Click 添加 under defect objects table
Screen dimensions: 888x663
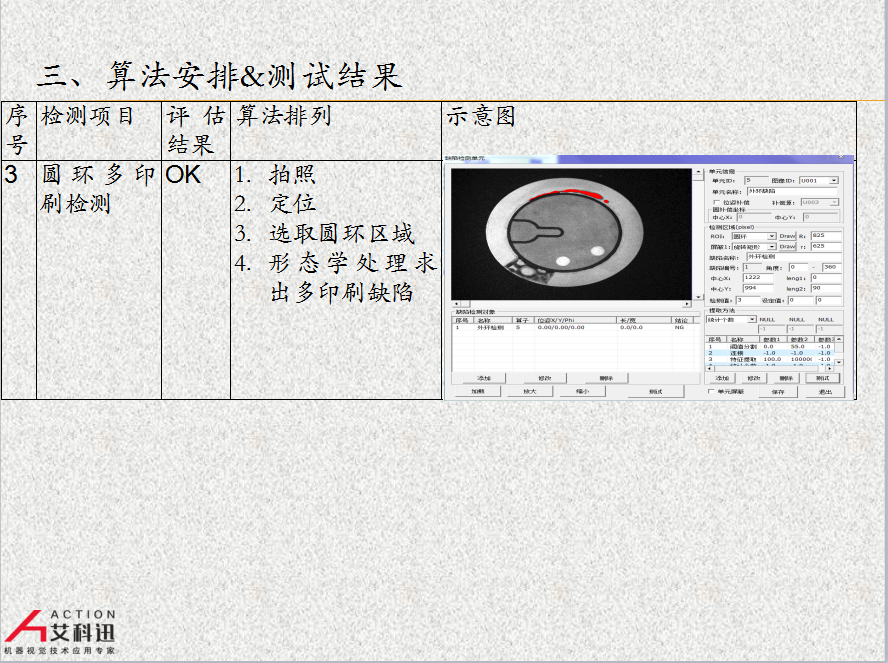click(x=483, y=378)
